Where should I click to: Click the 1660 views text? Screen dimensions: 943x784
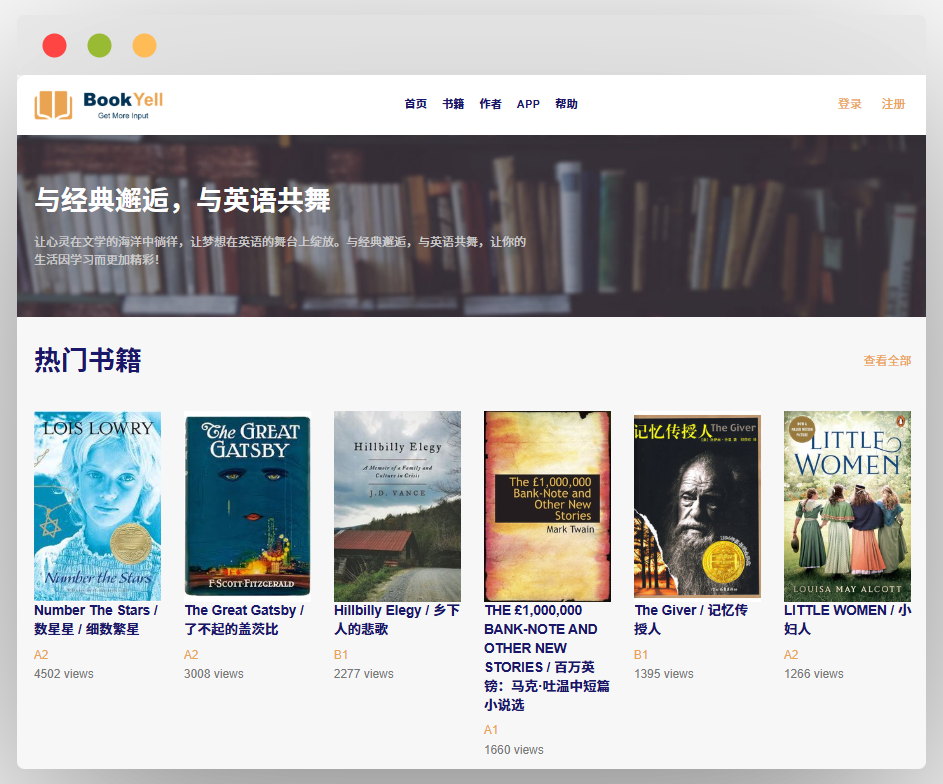[x=514, y=750]
